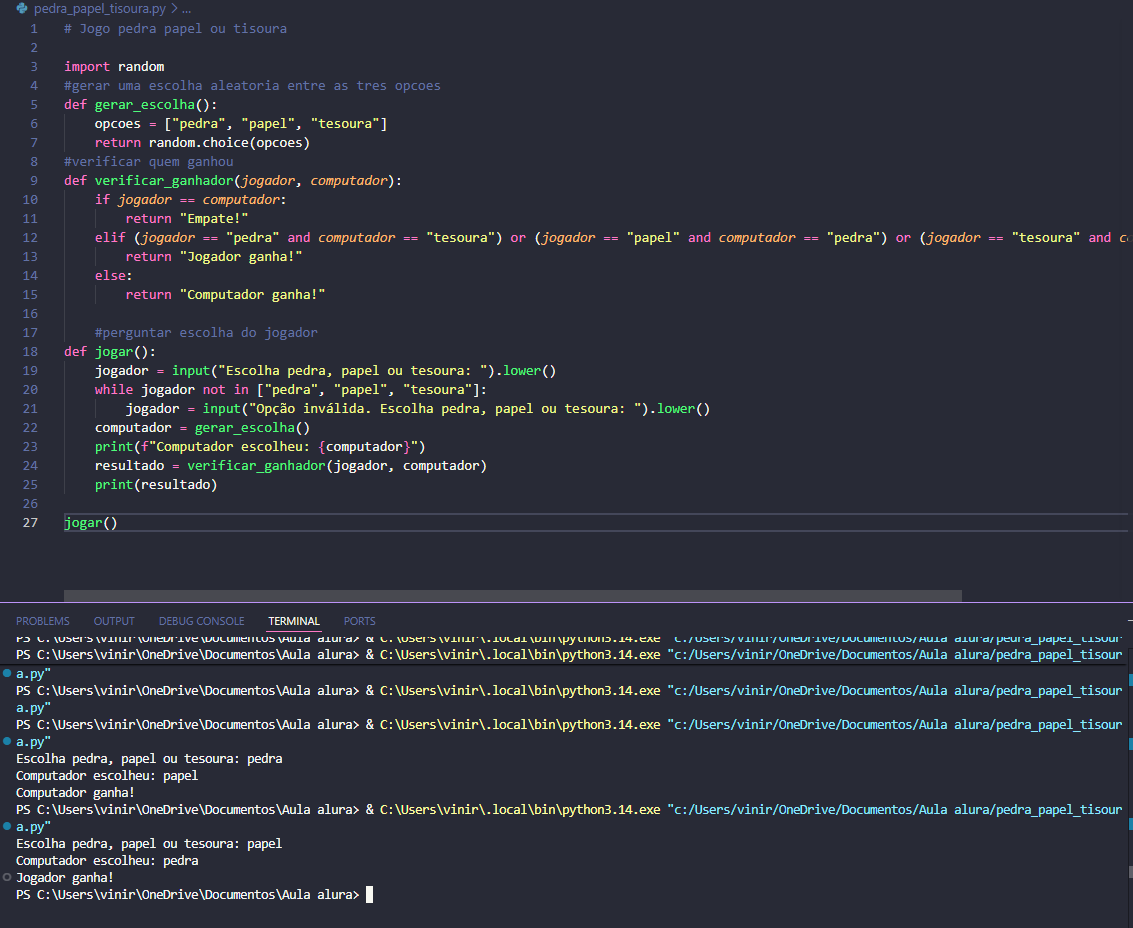The image size is (1133, 928).
Task: Click the topmost blue command decoration dot
Action: (x=7, y=673)
